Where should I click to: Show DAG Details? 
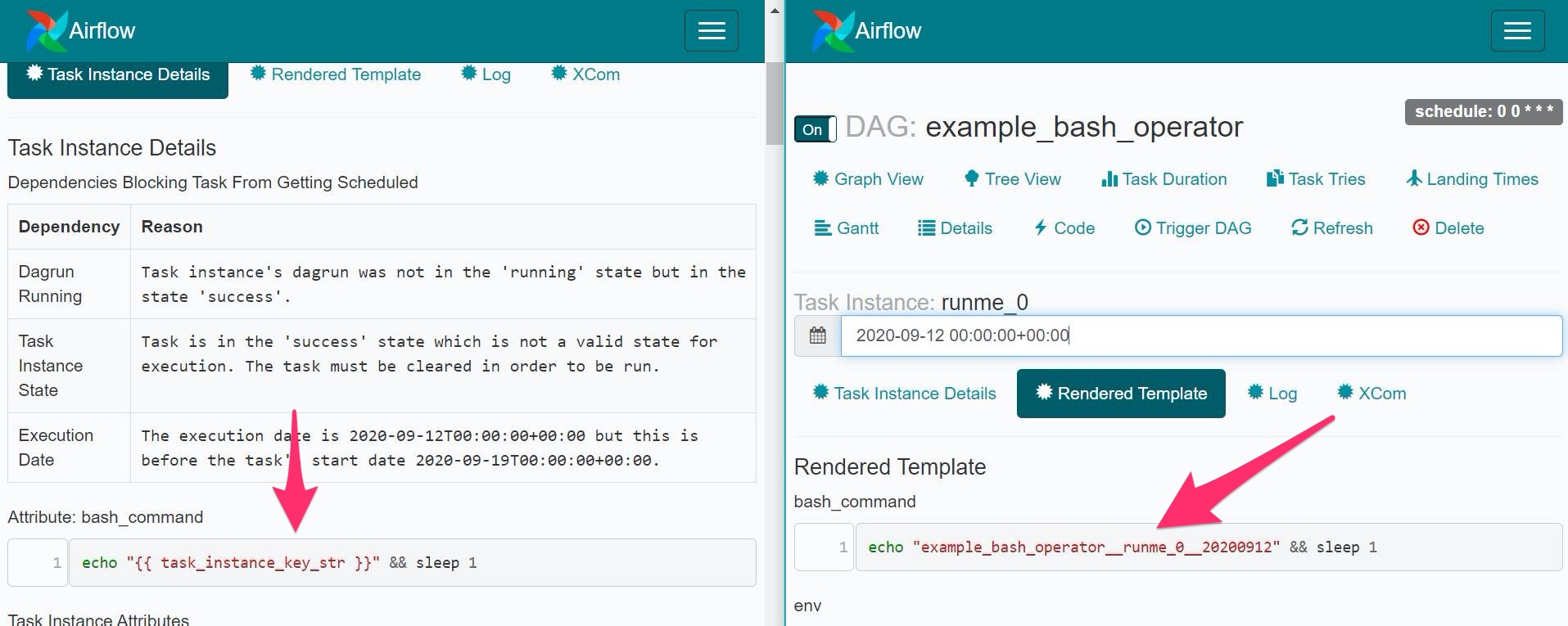955,228
